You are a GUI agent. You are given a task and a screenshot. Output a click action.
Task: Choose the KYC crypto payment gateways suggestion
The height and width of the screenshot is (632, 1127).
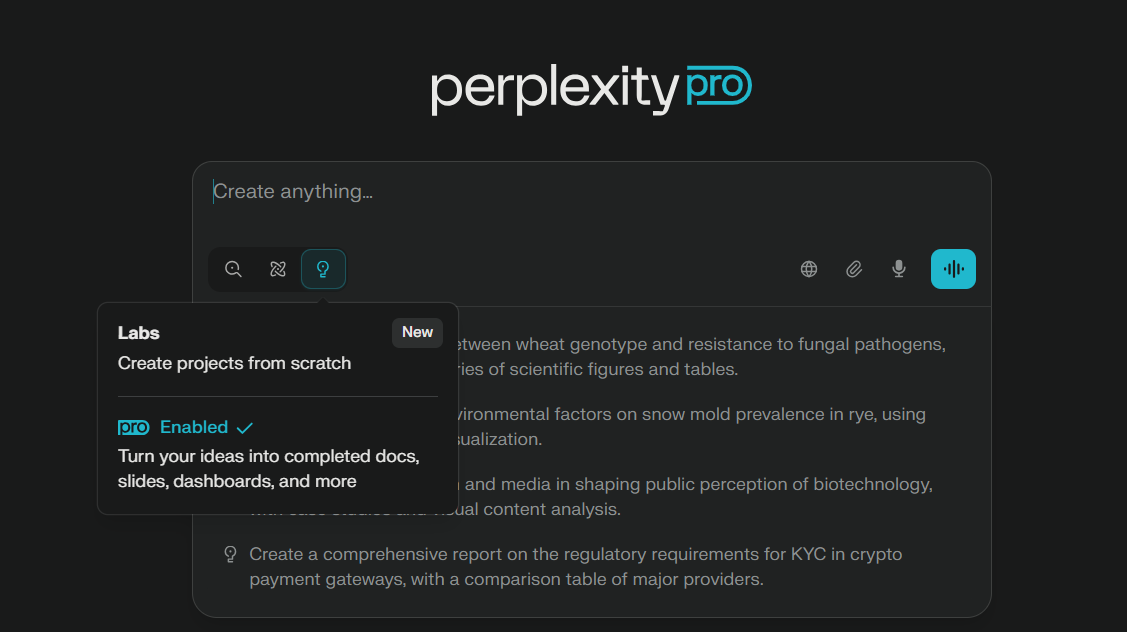click(575, 567)
